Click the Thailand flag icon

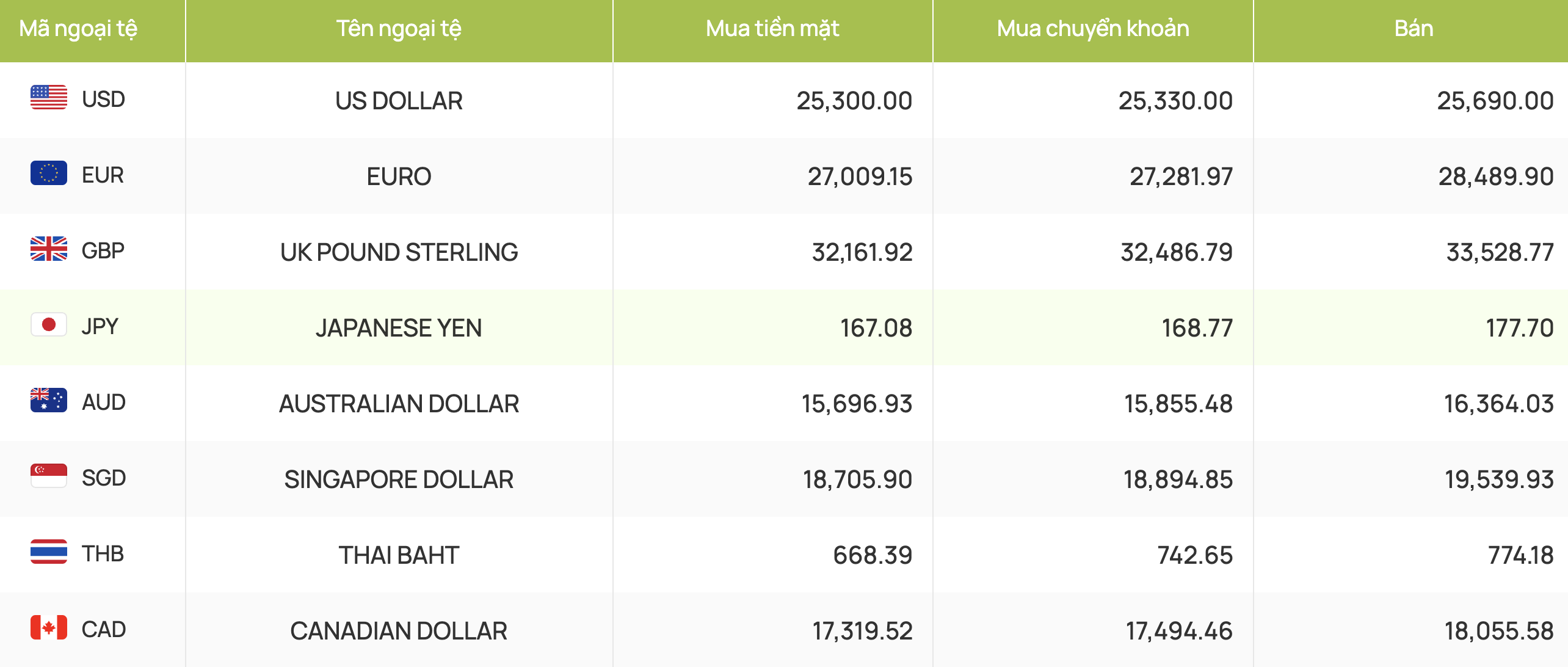click(x=49, y=552)
